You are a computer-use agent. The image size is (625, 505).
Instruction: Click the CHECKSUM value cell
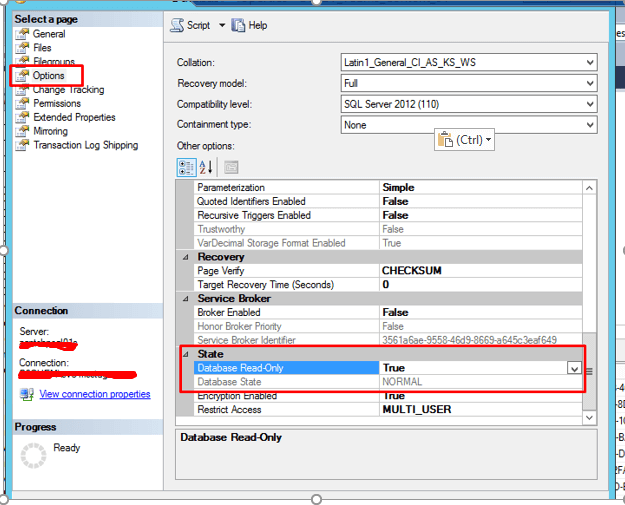pyautogui.click(x=480, y=271)
